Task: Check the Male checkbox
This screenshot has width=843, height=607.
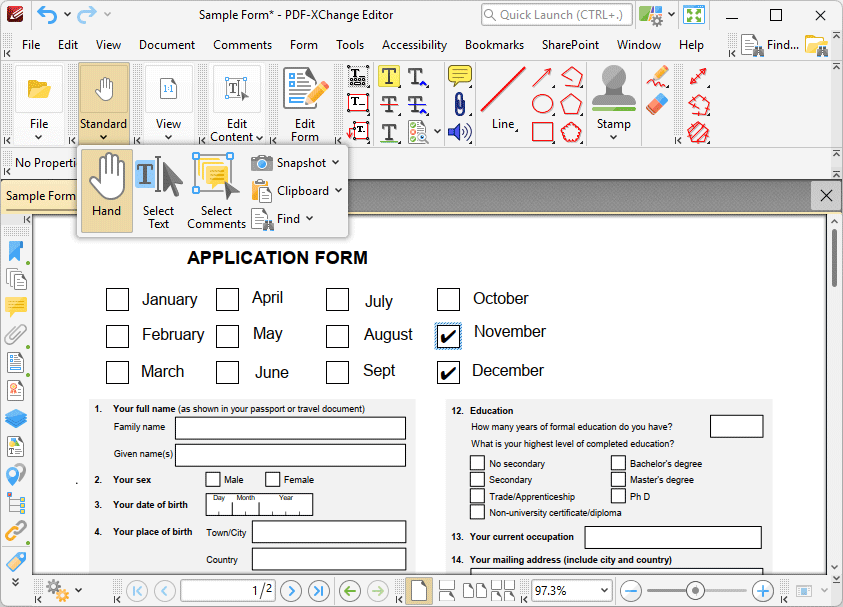Action: 213,479
